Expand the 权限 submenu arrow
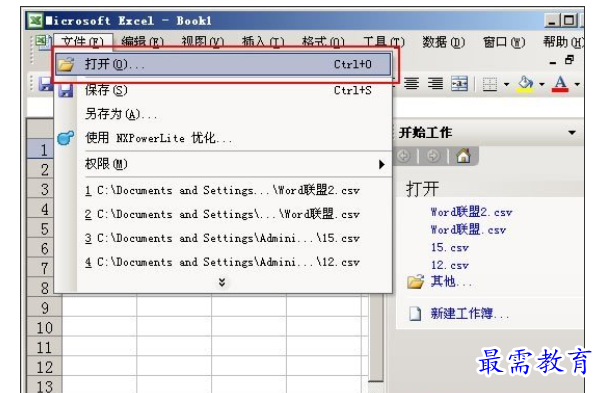Screen dimensions: 600x393 pyautogui.click(x=381, y=165)
